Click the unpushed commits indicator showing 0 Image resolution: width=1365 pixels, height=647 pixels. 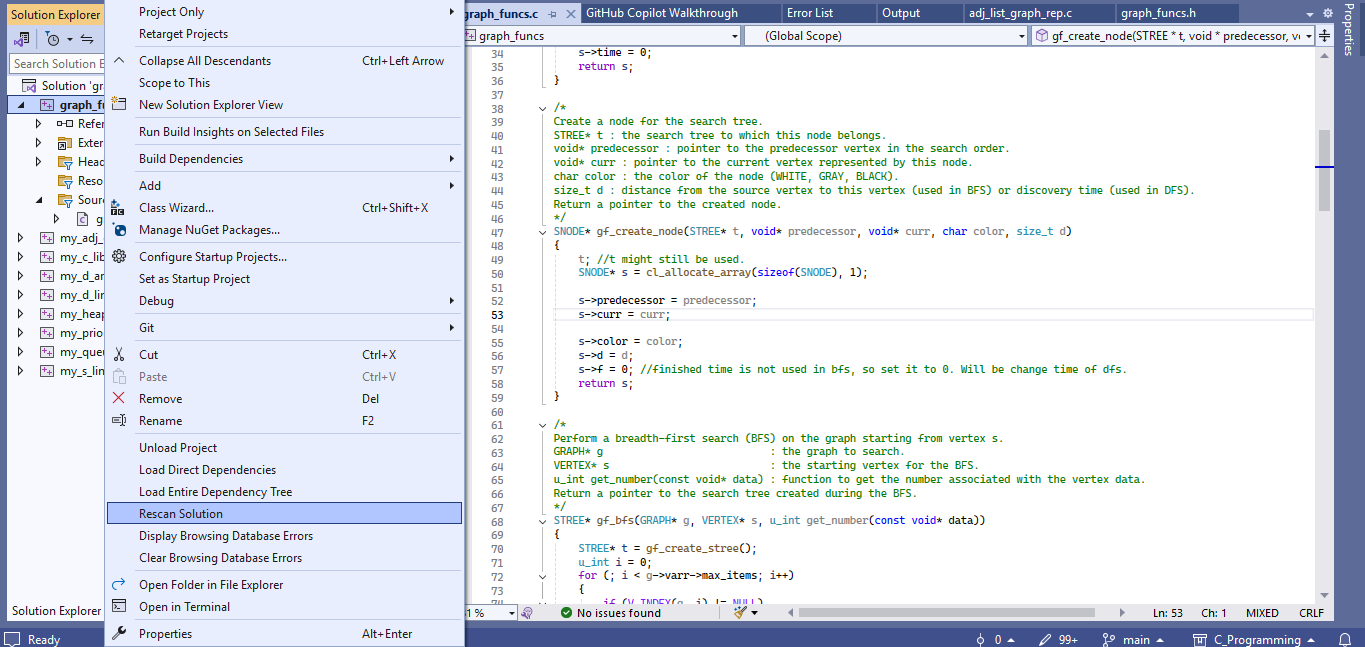pyautogui.click(x=996, y=640)
